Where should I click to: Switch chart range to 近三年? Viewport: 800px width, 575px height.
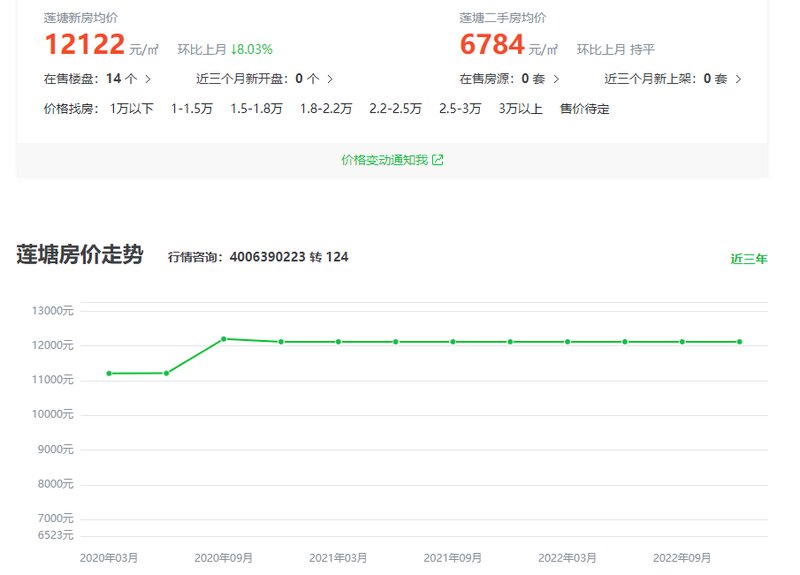748,259
